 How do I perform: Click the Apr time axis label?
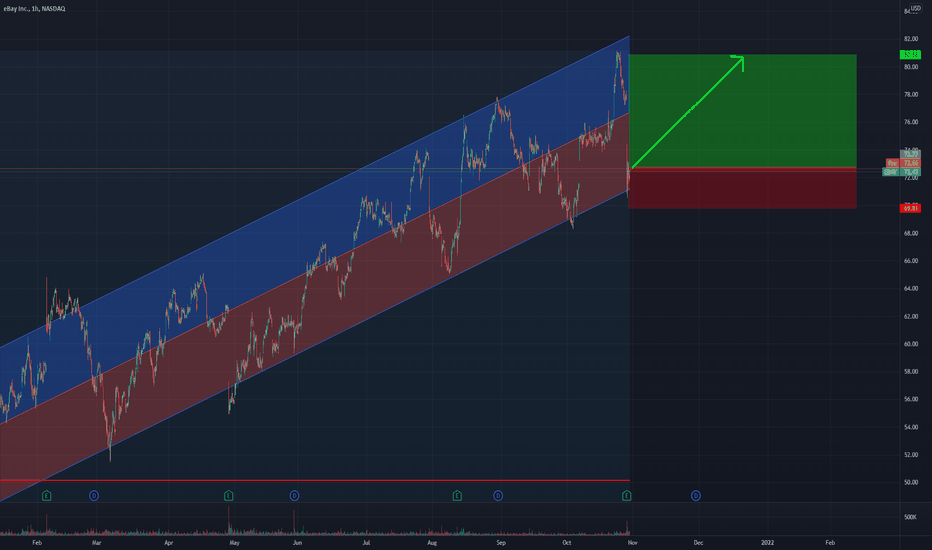[169, 542]
